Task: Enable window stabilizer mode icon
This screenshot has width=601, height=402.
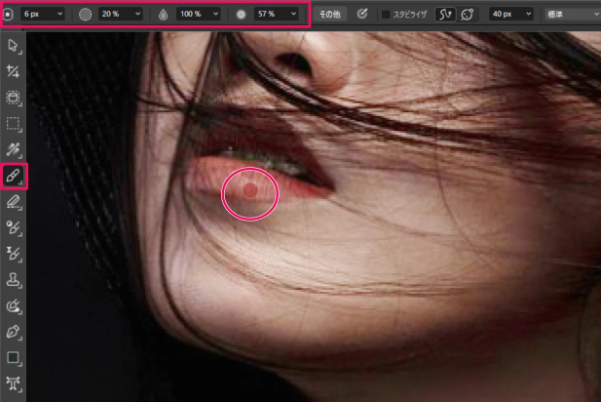Action: point(468,15)
